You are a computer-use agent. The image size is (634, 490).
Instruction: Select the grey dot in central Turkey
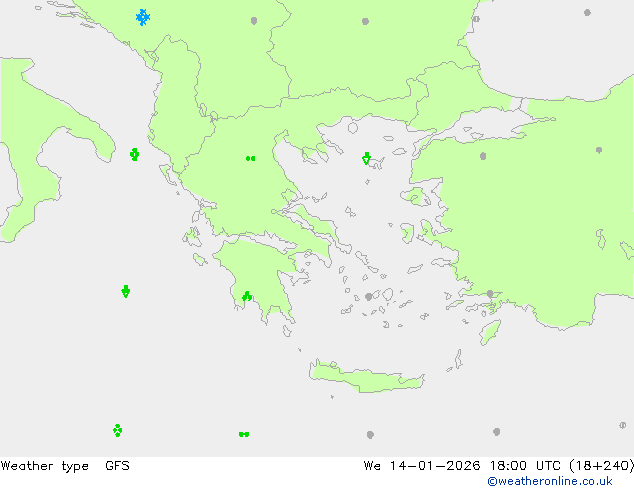[x=599, y=150]
